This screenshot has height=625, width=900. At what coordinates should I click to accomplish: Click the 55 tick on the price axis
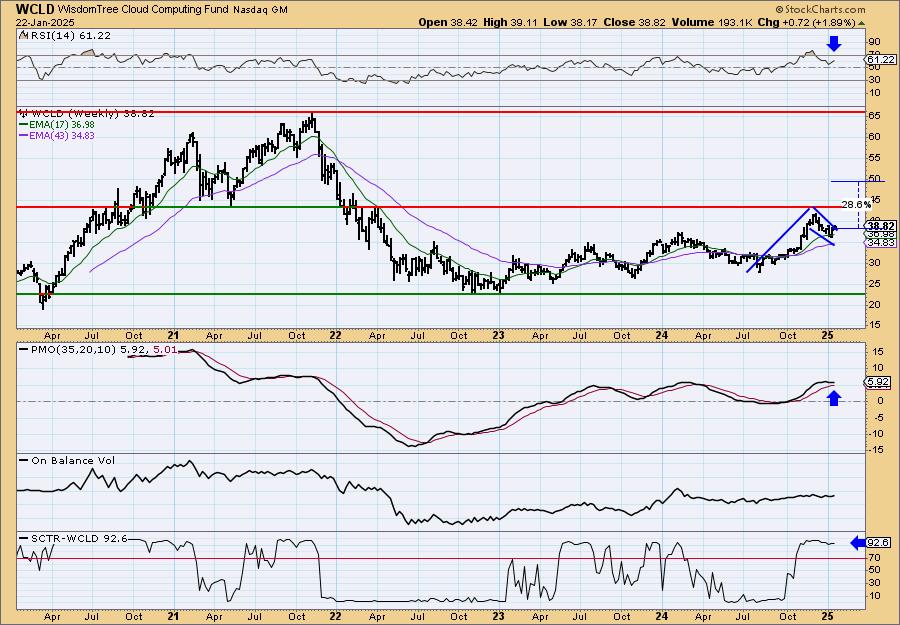(x=875, y=158)
